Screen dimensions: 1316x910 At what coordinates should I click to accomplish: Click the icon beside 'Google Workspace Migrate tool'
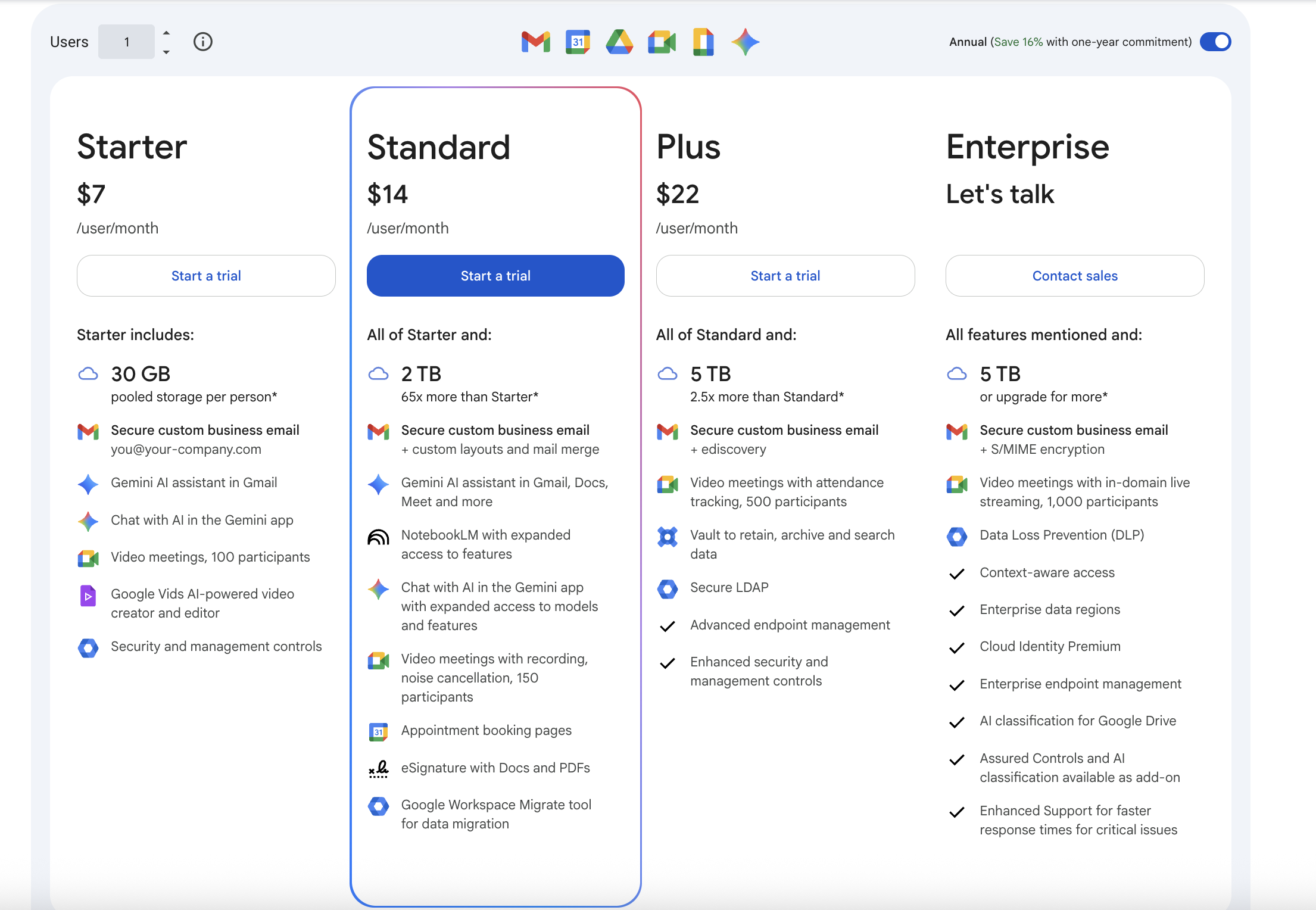[x=378, y=806]
